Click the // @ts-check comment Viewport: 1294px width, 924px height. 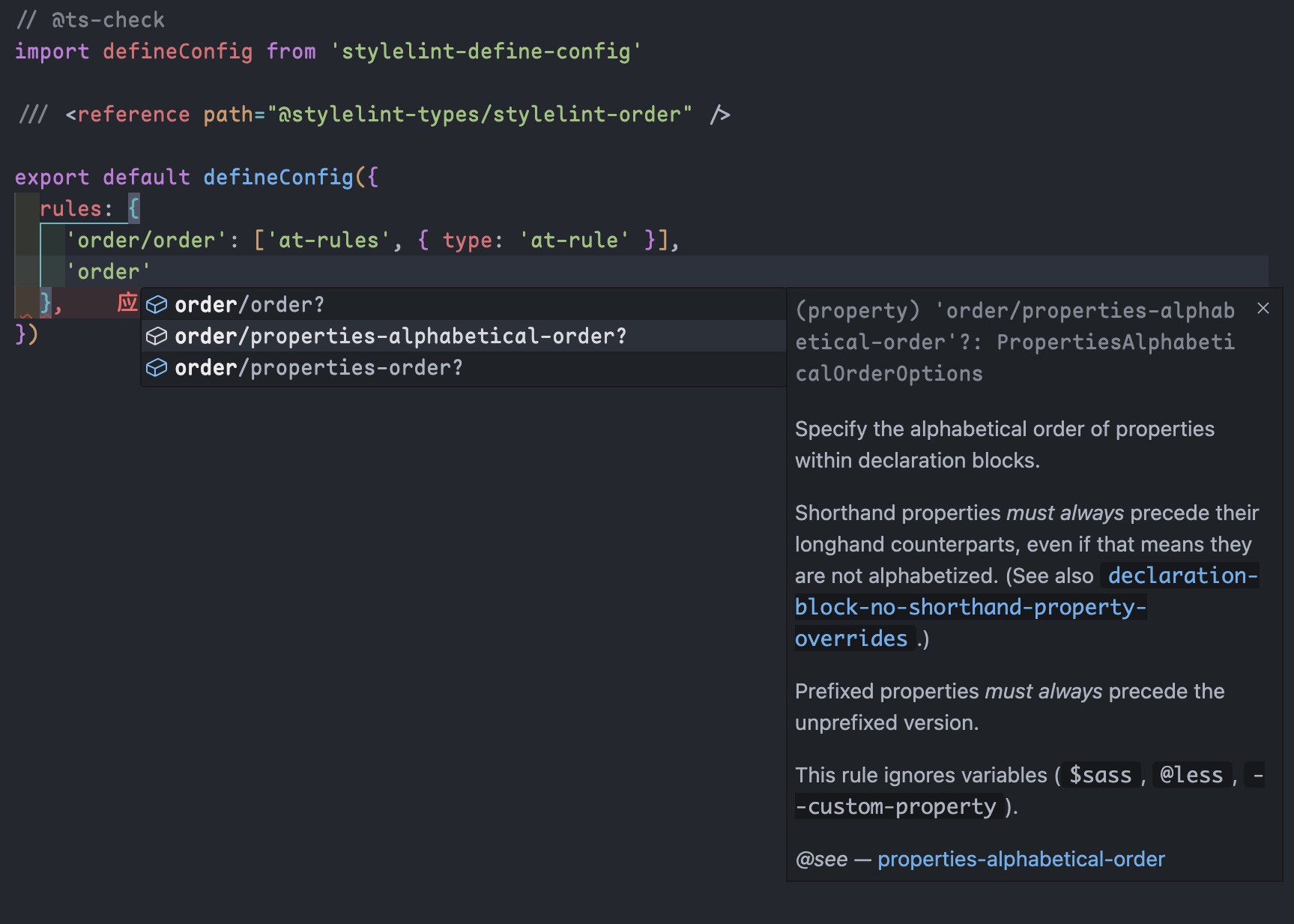(x=90, y=19)
